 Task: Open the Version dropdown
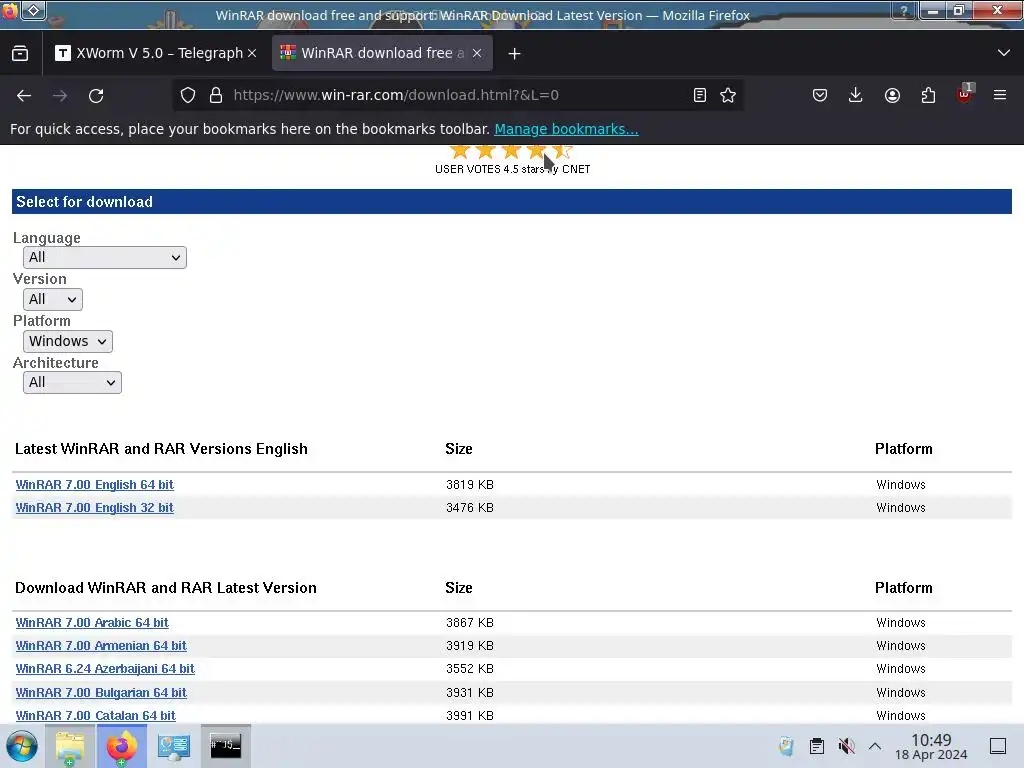pyautogui.click(x=53, y=299)
